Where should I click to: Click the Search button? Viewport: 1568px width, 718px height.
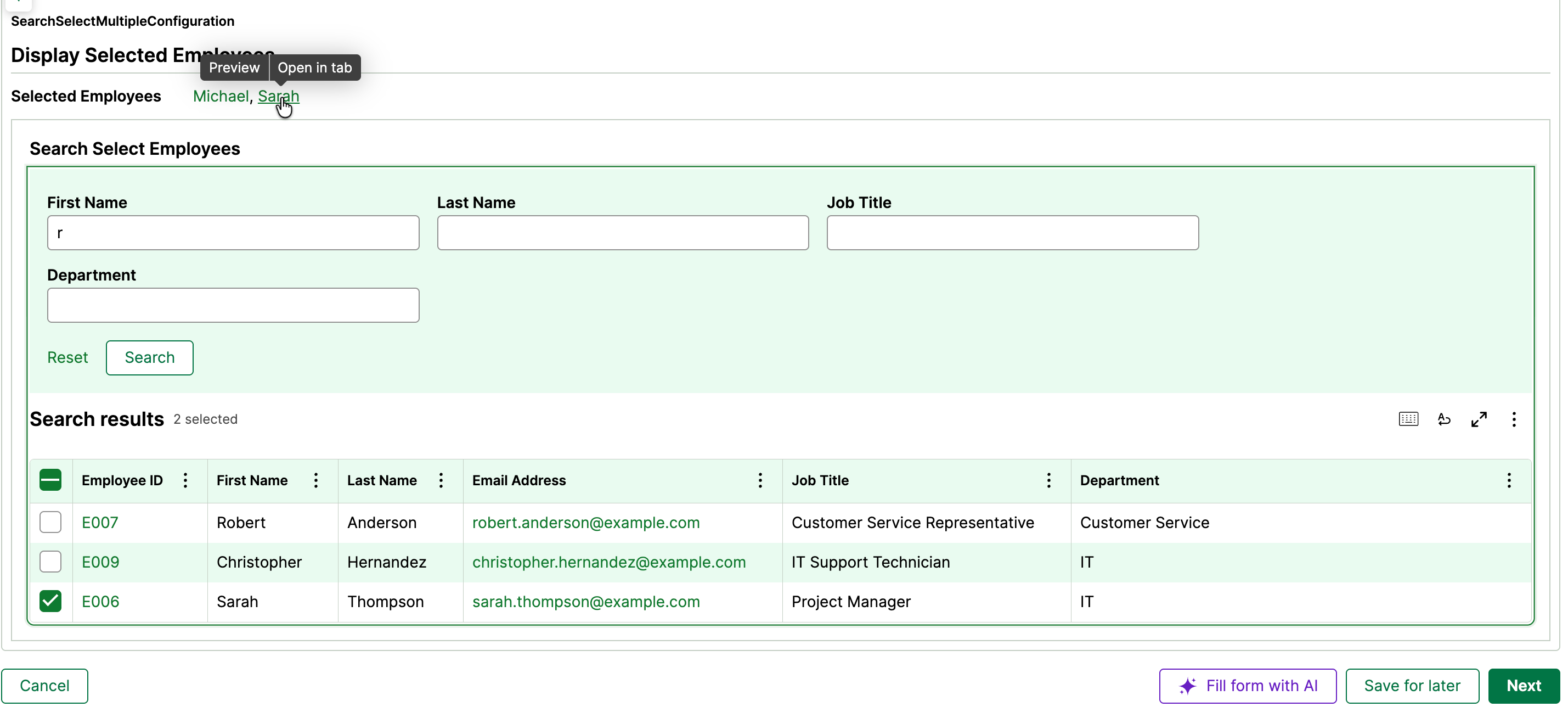pyautogui.click(x=149, y=357)
